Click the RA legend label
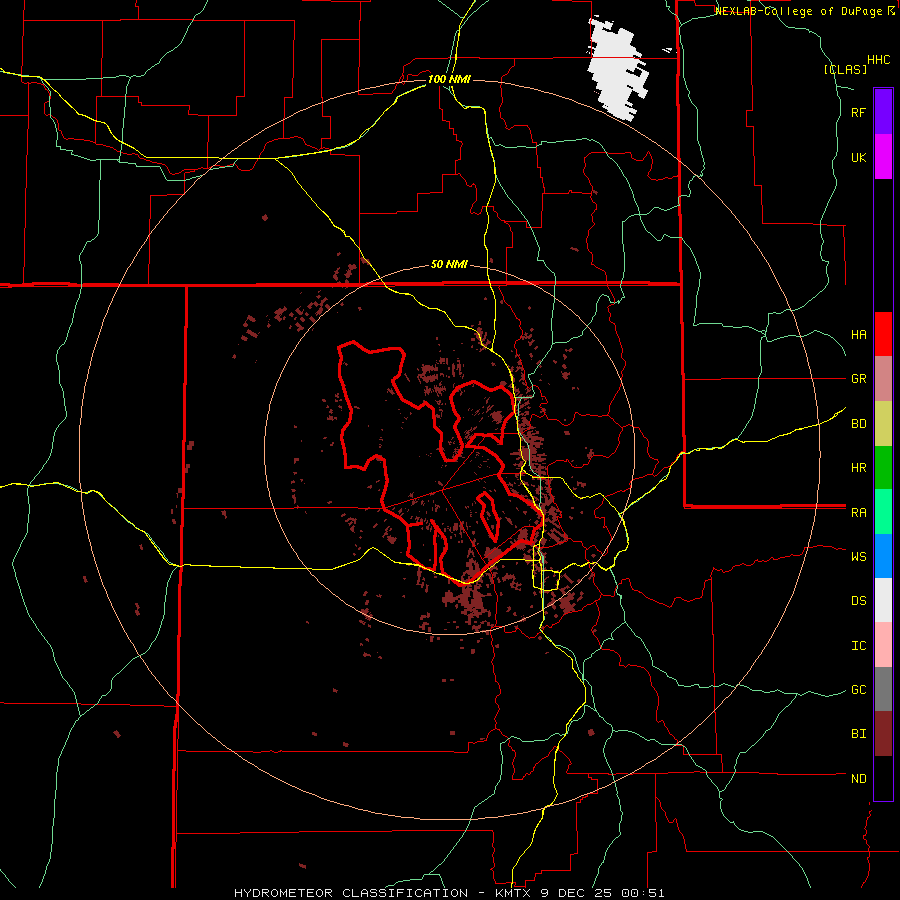 [858, 513]
